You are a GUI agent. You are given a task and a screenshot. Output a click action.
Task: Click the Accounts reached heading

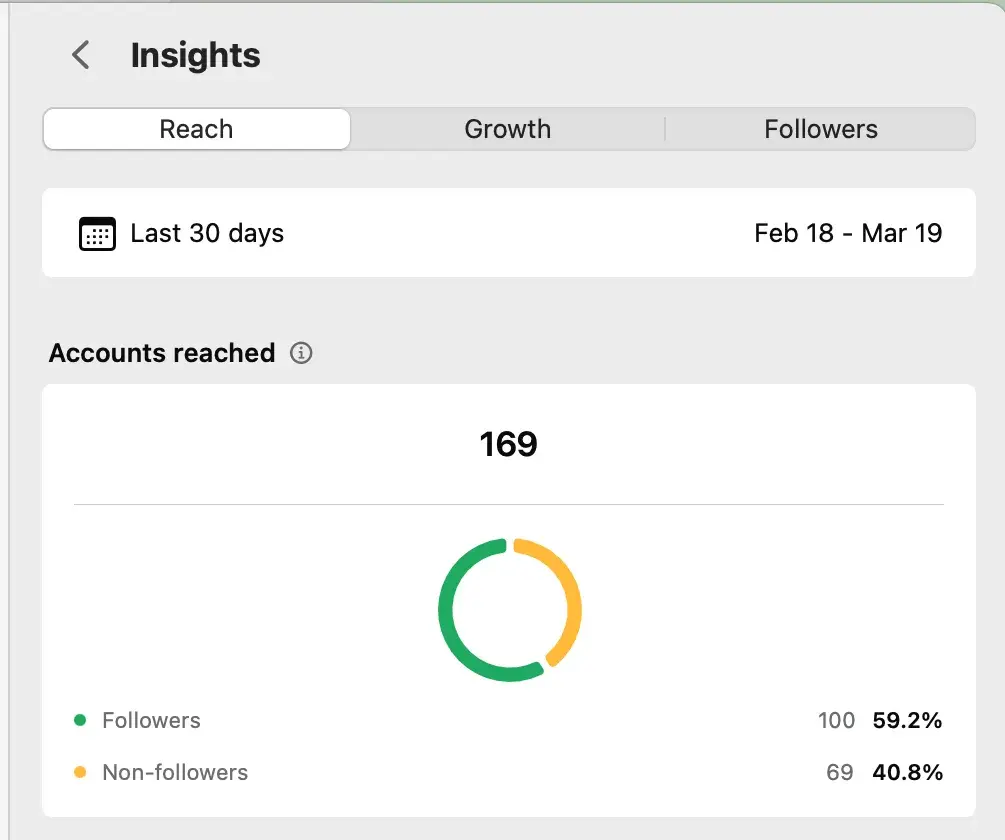click(x=162, y=353)
